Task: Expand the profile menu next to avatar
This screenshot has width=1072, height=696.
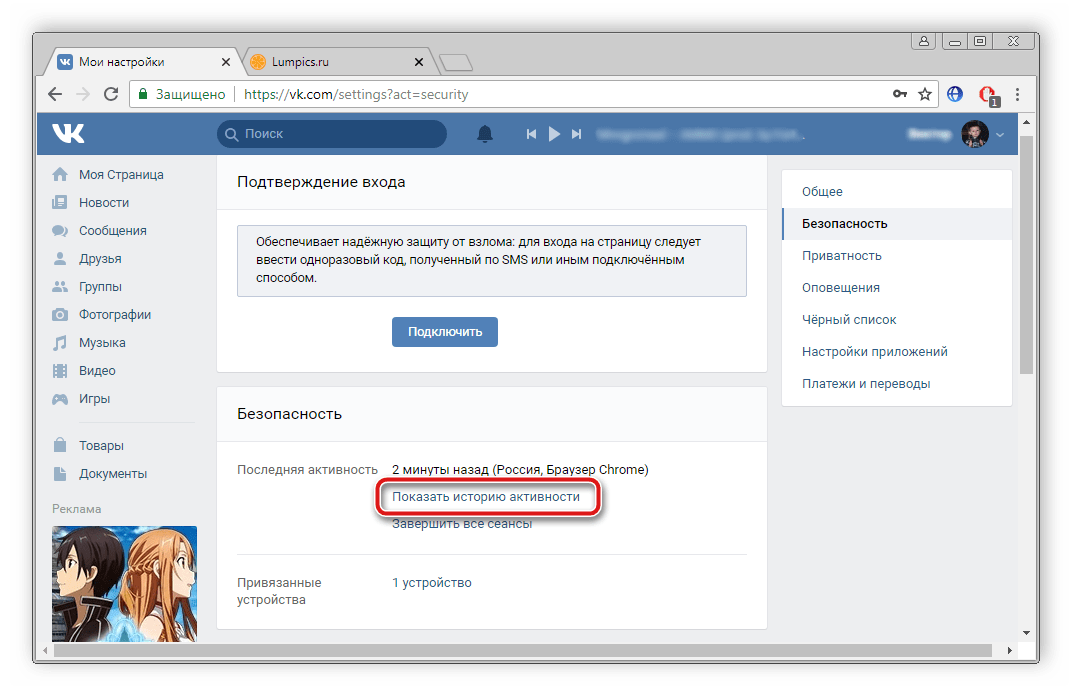Action: coord(1000,135)
